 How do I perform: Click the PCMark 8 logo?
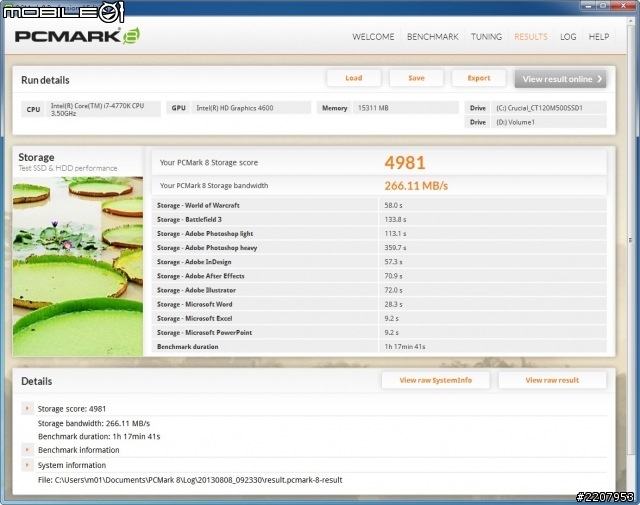tap(77, 36)
